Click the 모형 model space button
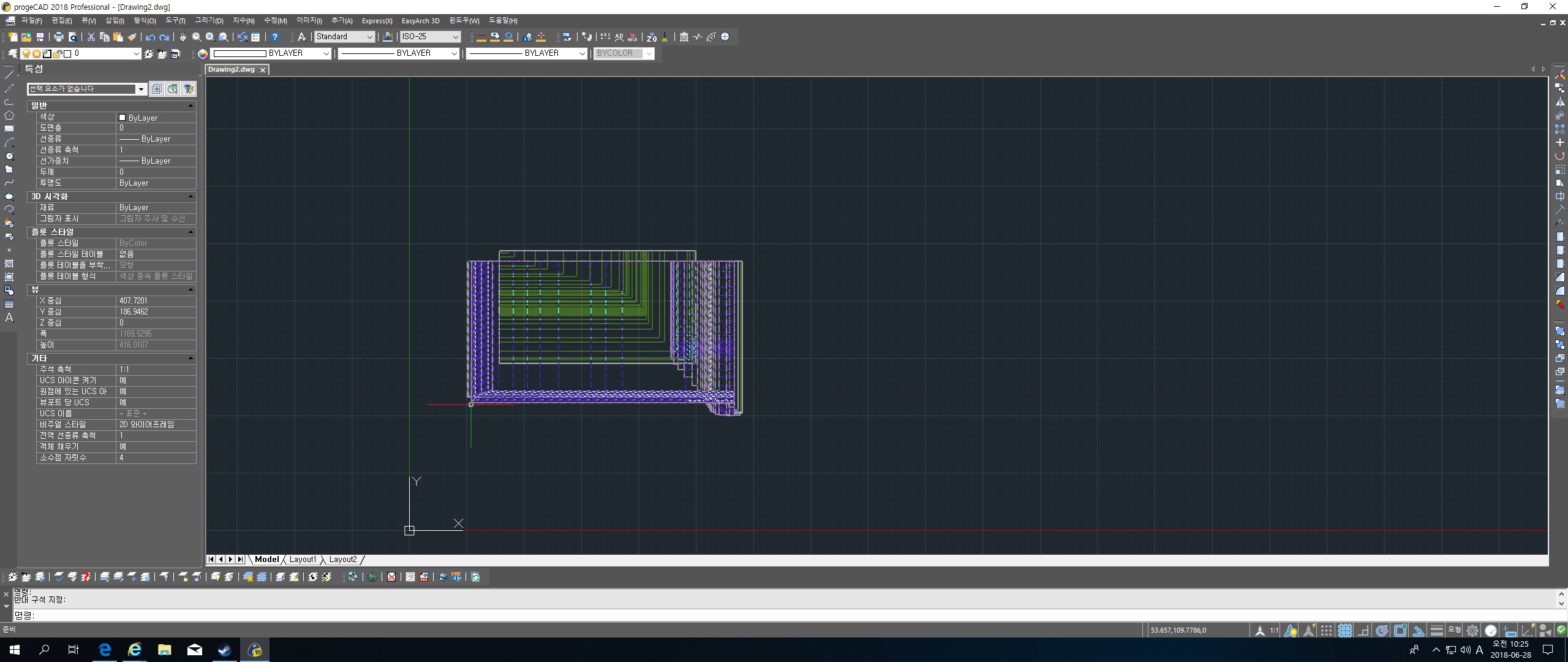The width and height of the screenshot is (1568, 662). pos(1454,630)
